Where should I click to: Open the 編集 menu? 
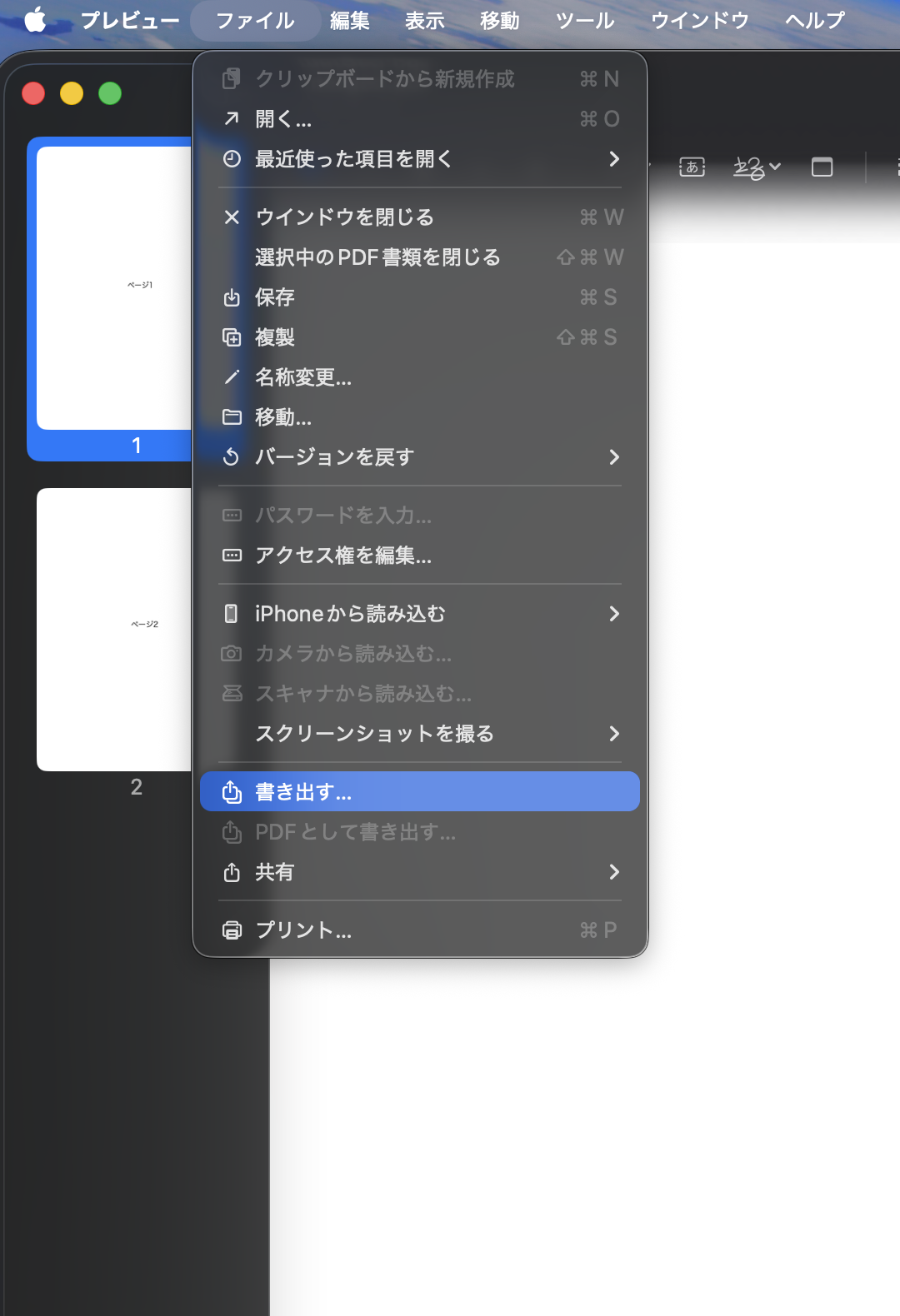(350, 20)
